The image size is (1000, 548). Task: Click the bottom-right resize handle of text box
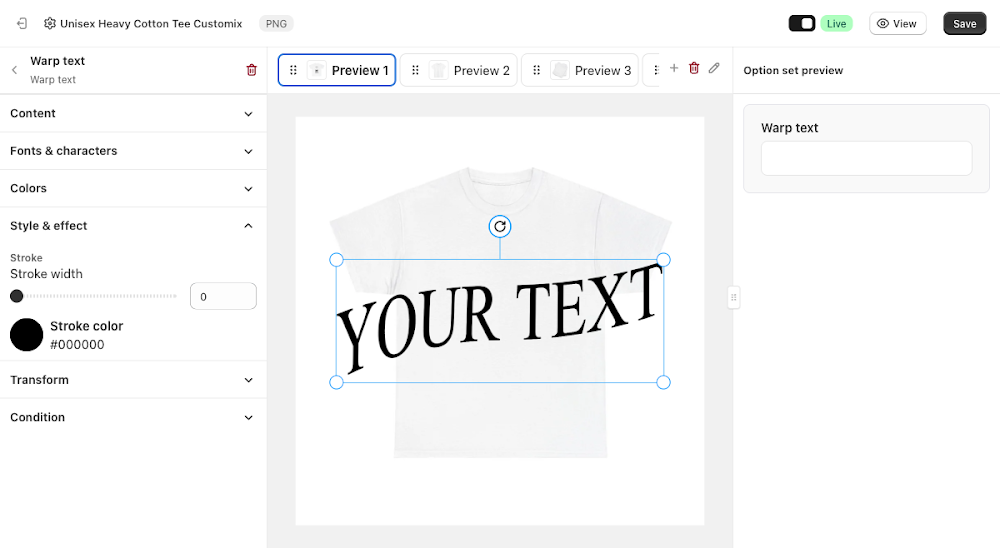(663, 382)
